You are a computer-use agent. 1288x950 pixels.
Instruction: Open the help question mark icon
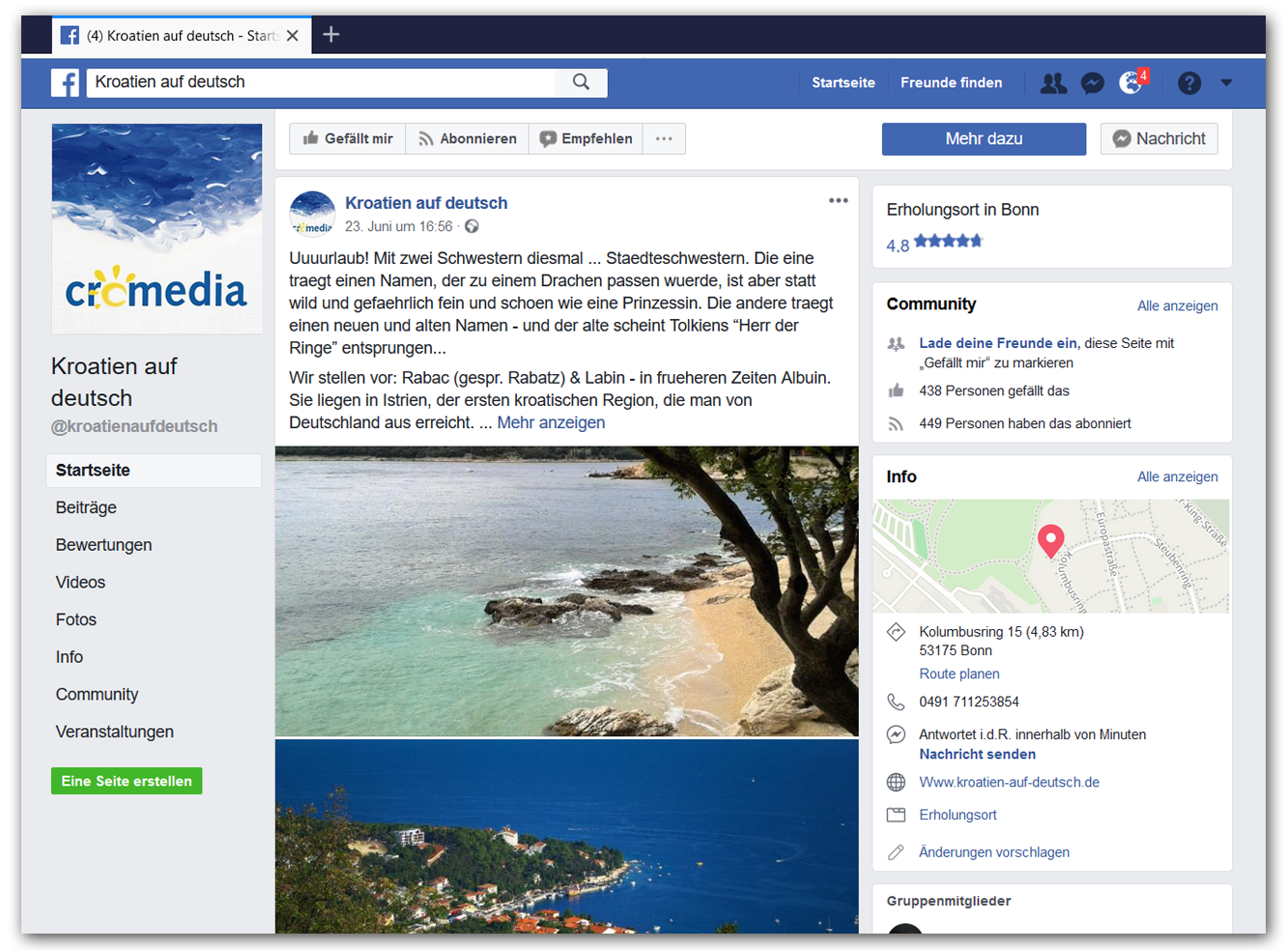click(1189, 83)
